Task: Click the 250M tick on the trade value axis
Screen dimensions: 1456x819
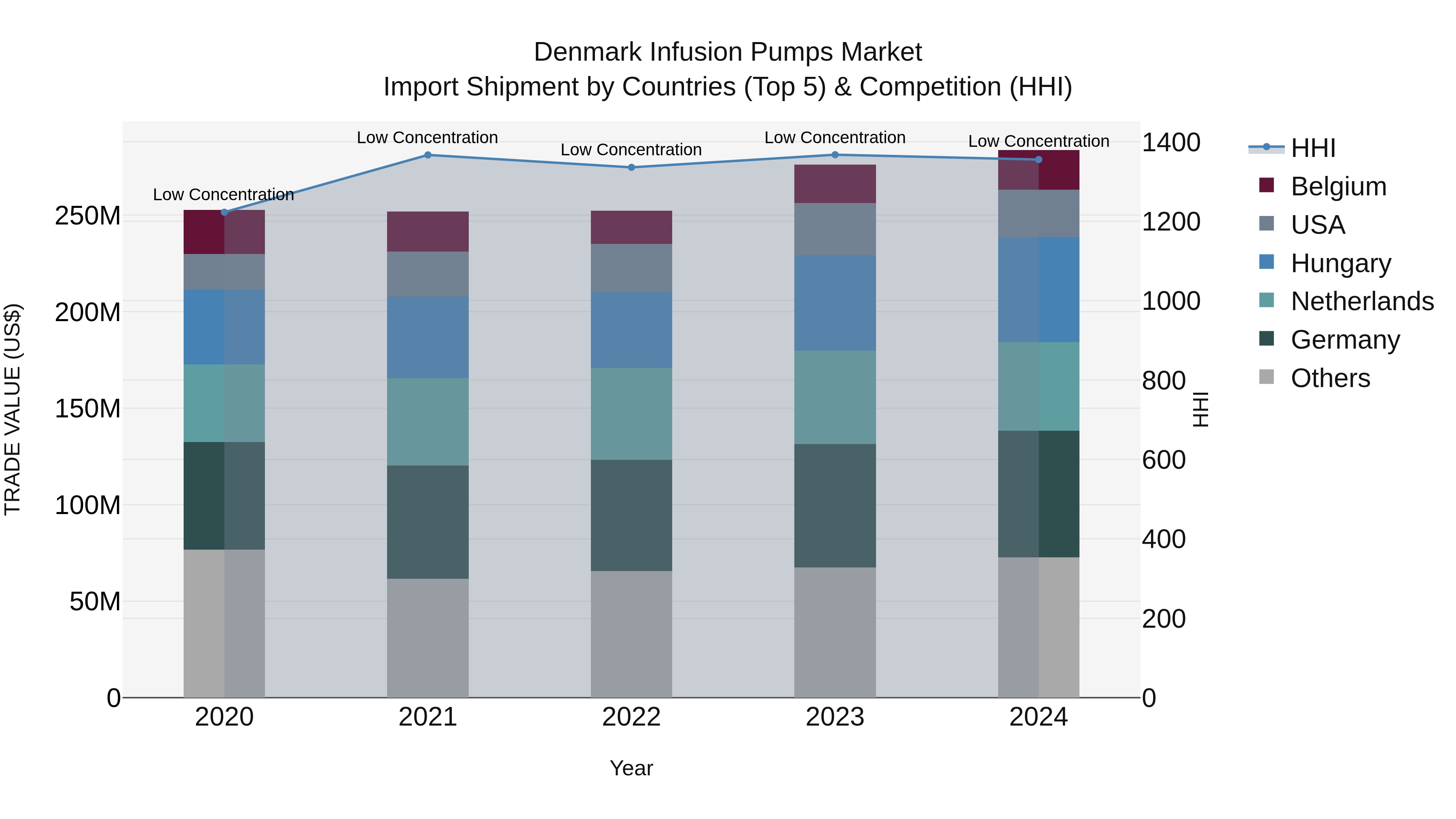Action: coord(88,216)
